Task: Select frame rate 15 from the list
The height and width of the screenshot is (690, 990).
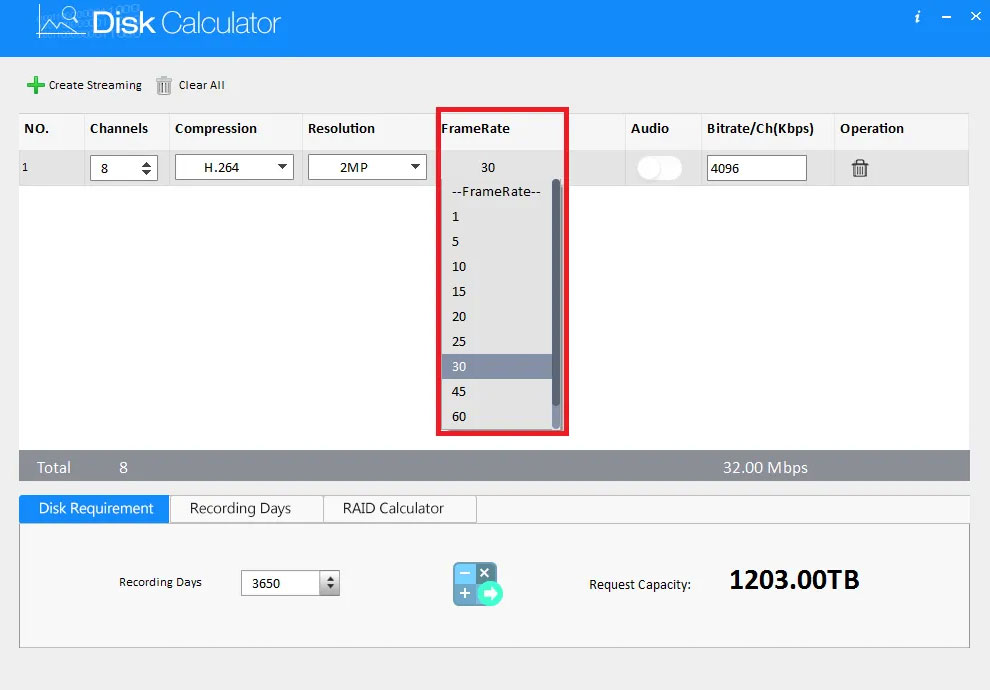Action: click(x=497, y=292)
